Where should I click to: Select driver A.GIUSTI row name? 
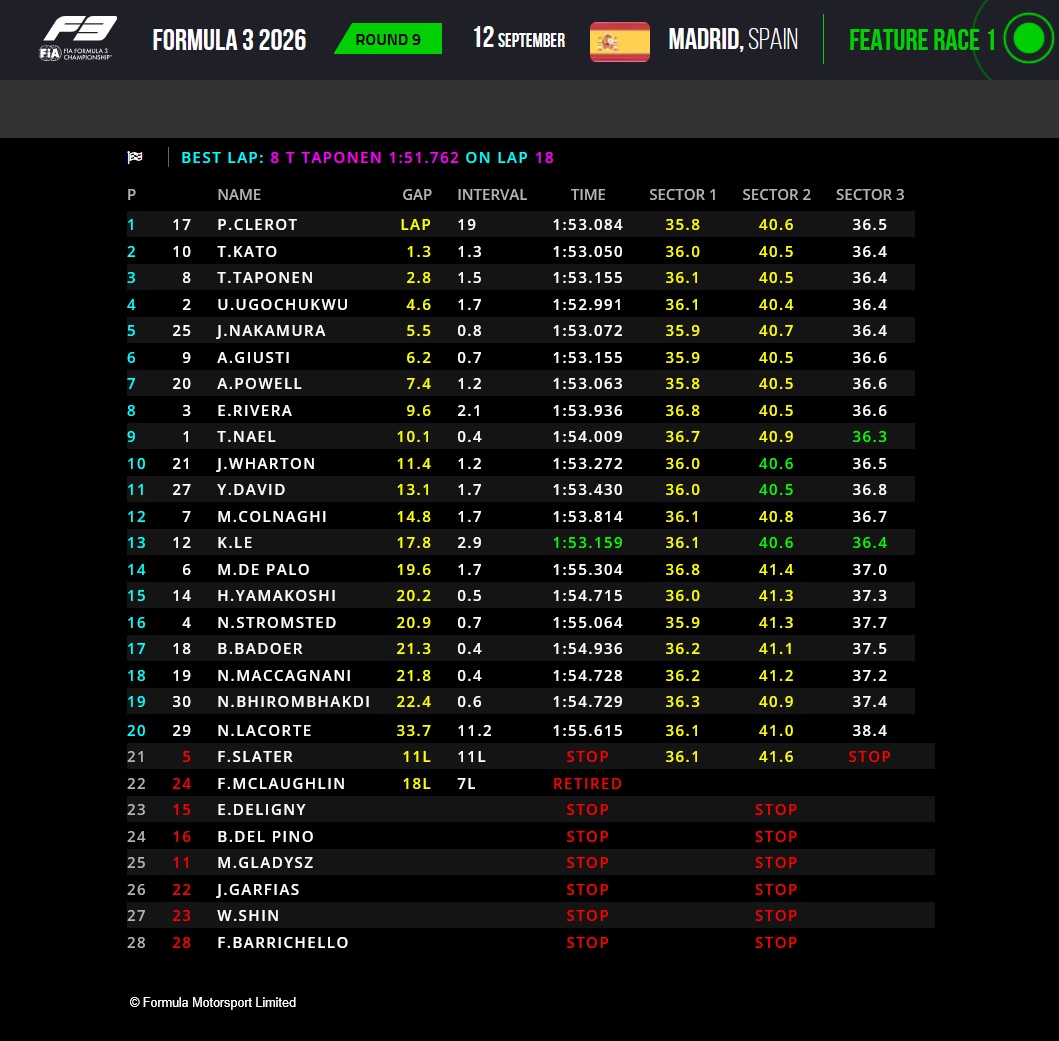[x=253, y=357]
